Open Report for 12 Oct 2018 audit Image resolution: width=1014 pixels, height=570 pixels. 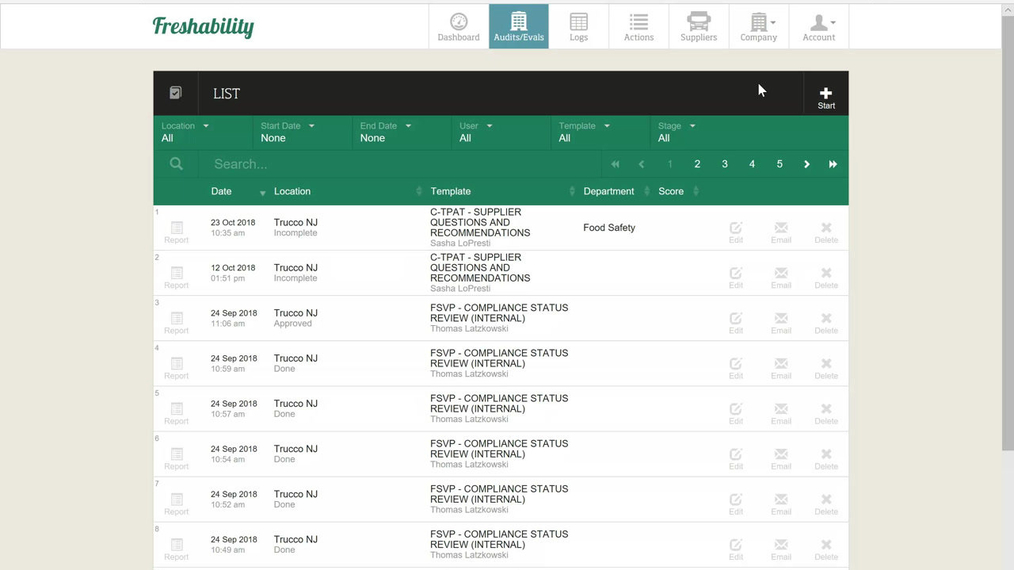176,278
